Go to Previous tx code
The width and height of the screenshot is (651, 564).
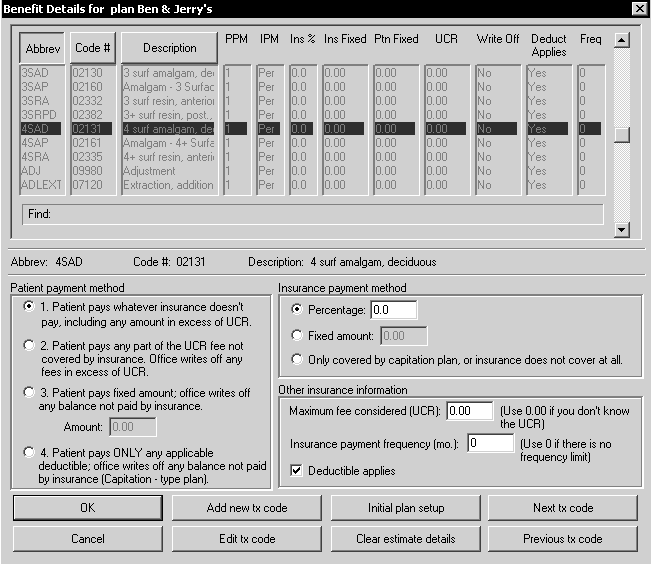coord(563,539)
